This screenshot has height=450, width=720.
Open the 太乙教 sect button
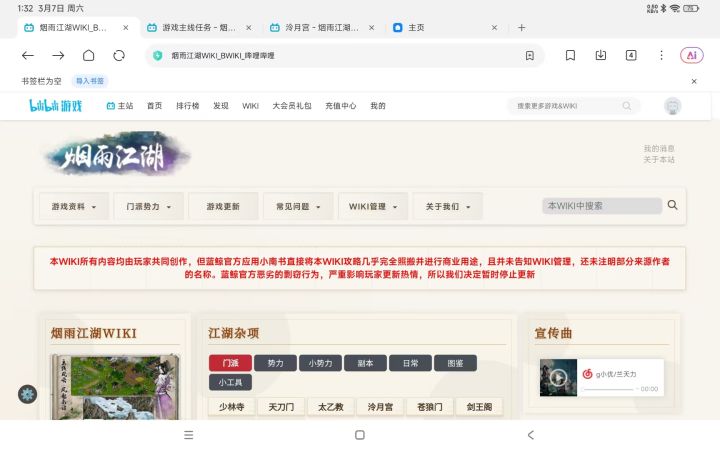click(x=331, y=407)
